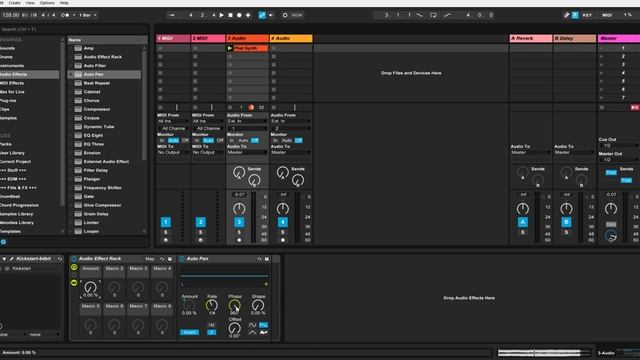Click track 3 pan knob
The image size is (640, 360).
(x=239, y=209)
